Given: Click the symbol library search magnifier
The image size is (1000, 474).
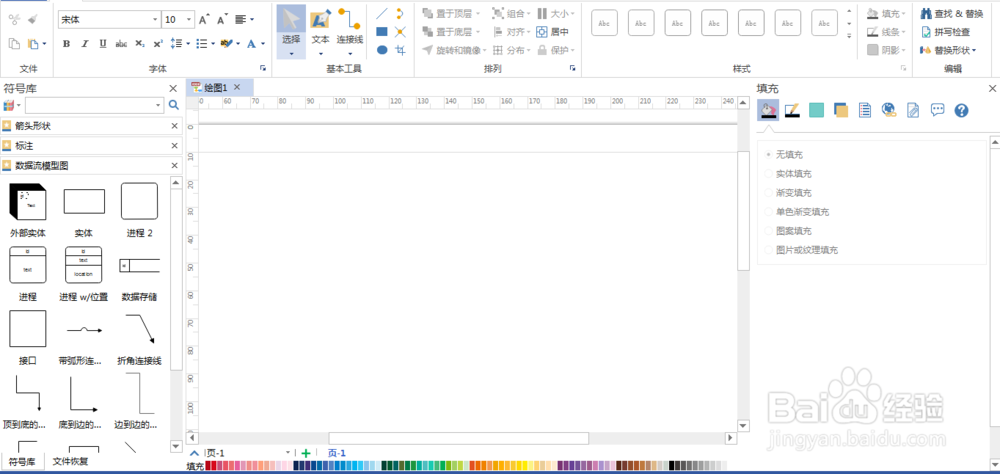Looking at the screenshot, I should (x=173, y=105).
